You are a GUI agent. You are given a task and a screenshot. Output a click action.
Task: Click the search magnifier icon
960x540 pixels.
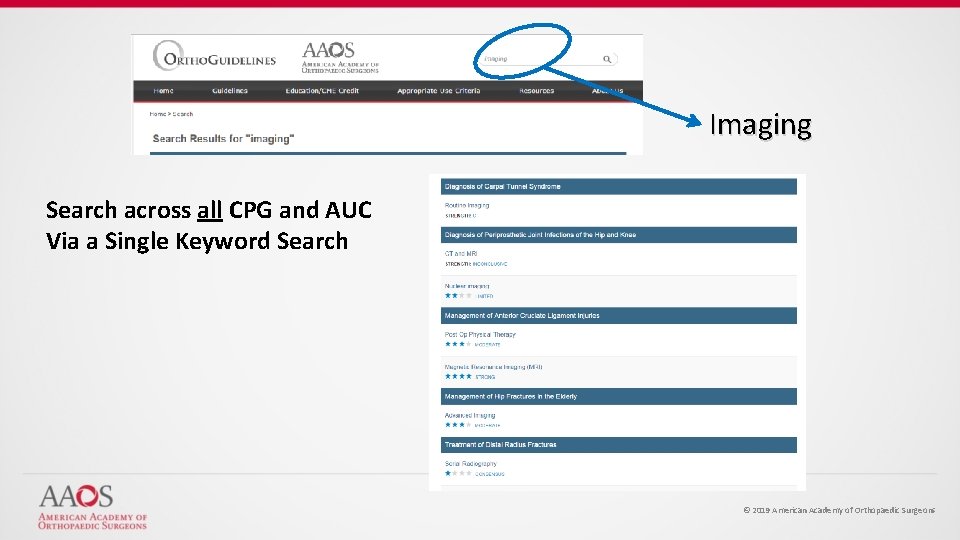coord(607,59)
